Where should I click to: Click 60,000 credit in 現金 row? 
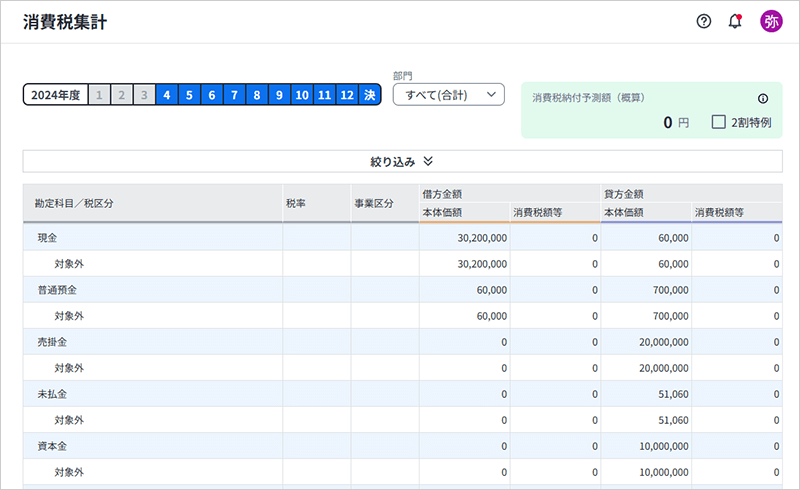coord(673,238)
